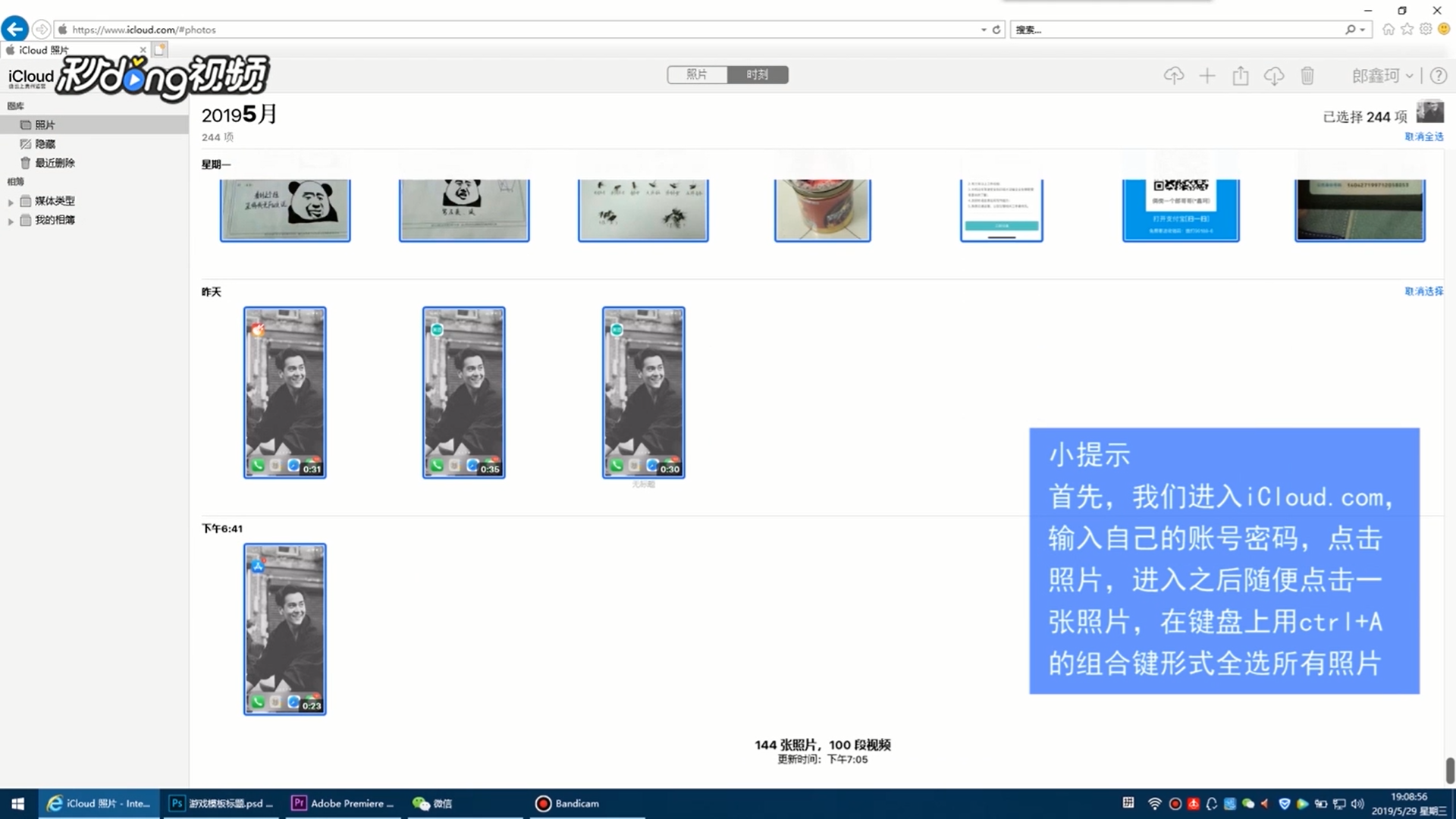The image size is (1456, 819).
Task: Click the 已选择 244 项 text
Action: tap(1365, 117)
